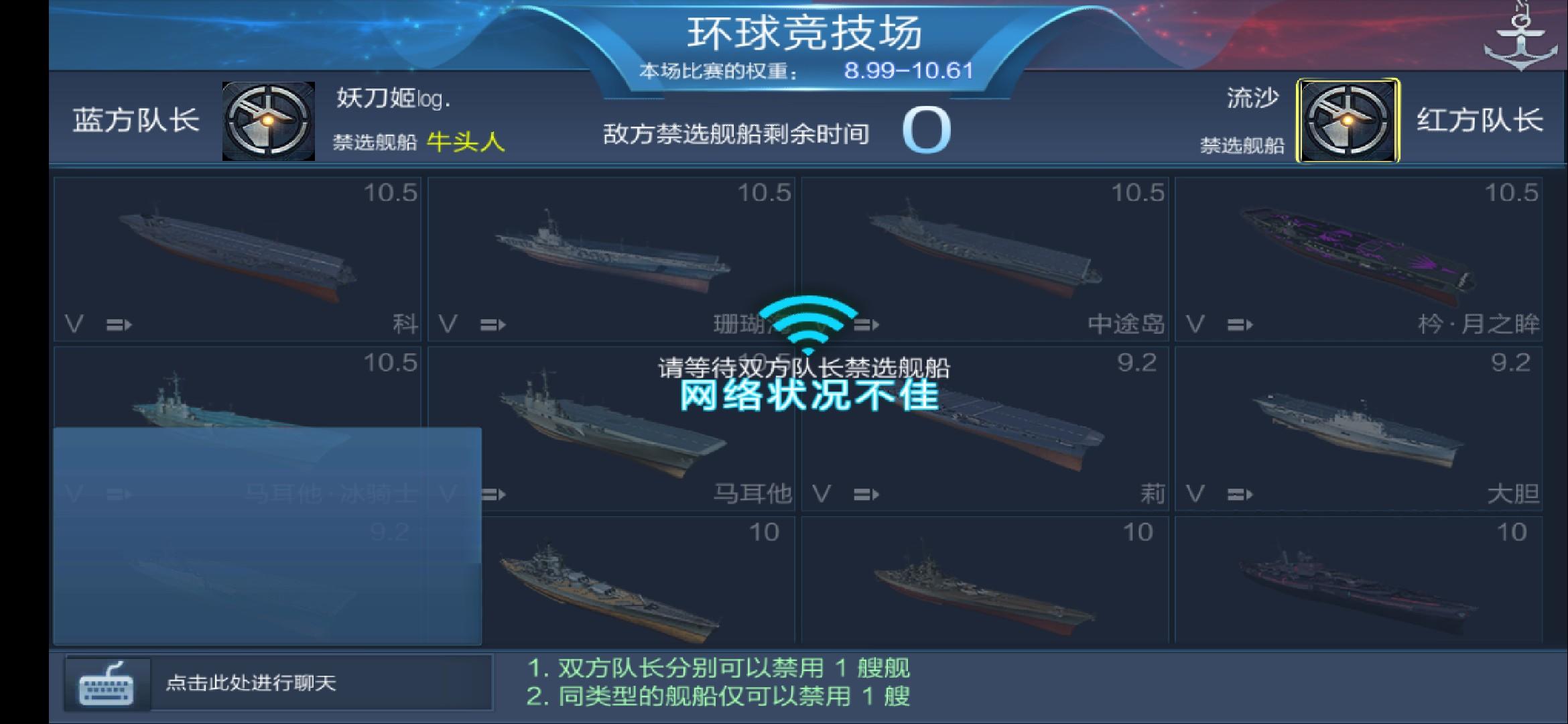
Task: Click the 牛头人 banned ship label
Action: coord(466,141)
